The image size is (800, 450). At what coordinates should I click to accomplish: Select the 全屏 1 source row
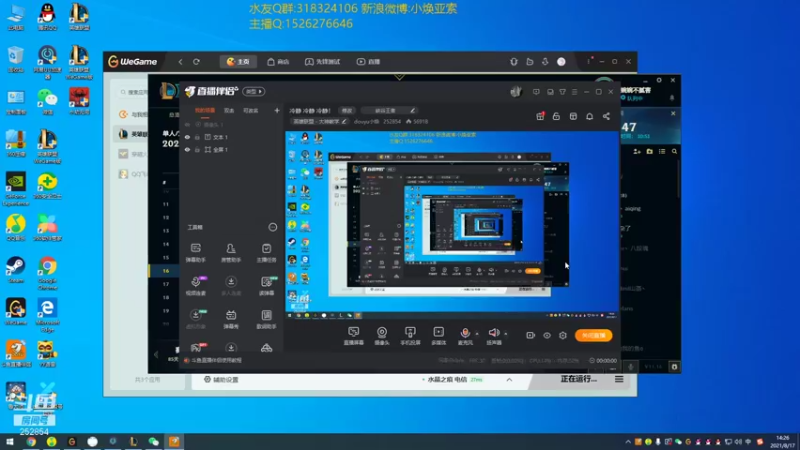[x=232, y=150]
